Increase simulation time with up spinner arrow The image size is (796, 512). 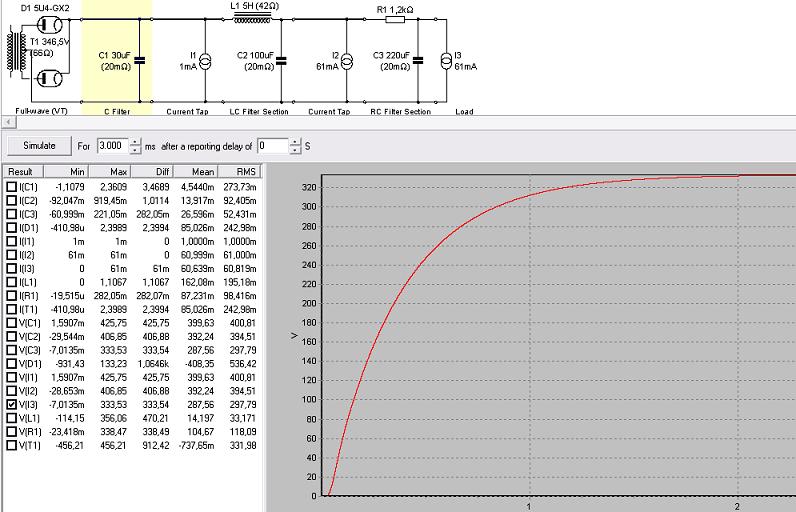pyautogui.click(x=136, y=141)
